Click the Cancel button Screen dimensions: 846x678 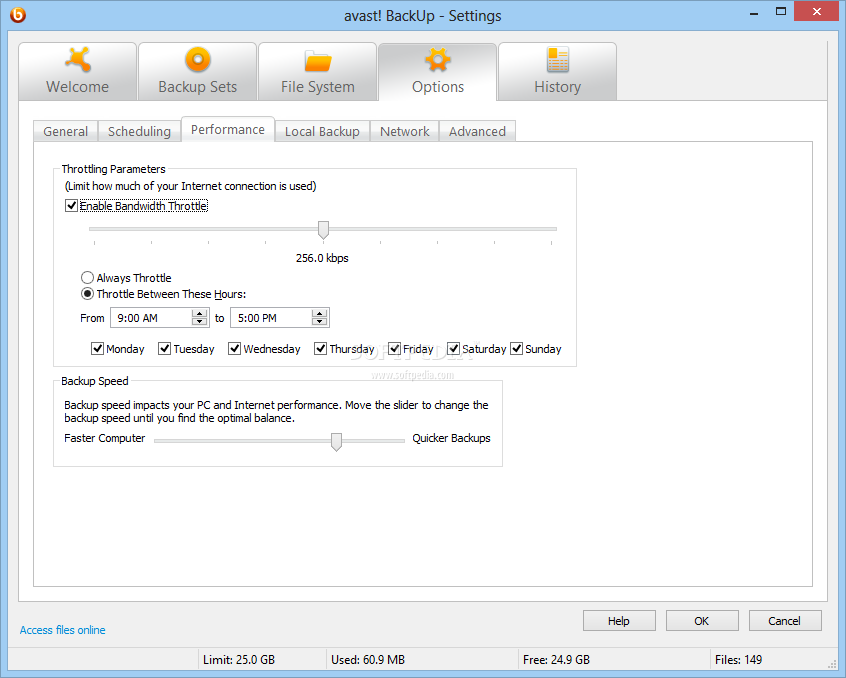(785, 621)
